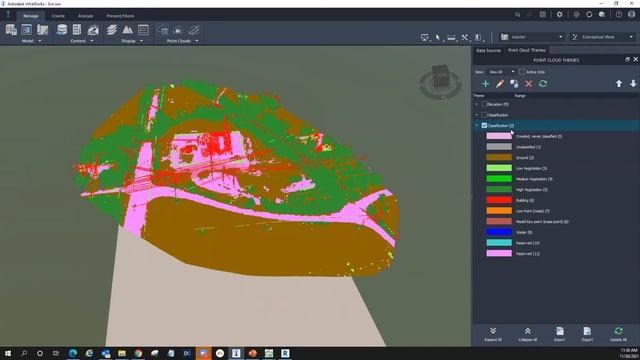Switch to the Create ribbon tab

tap(58, 16)
